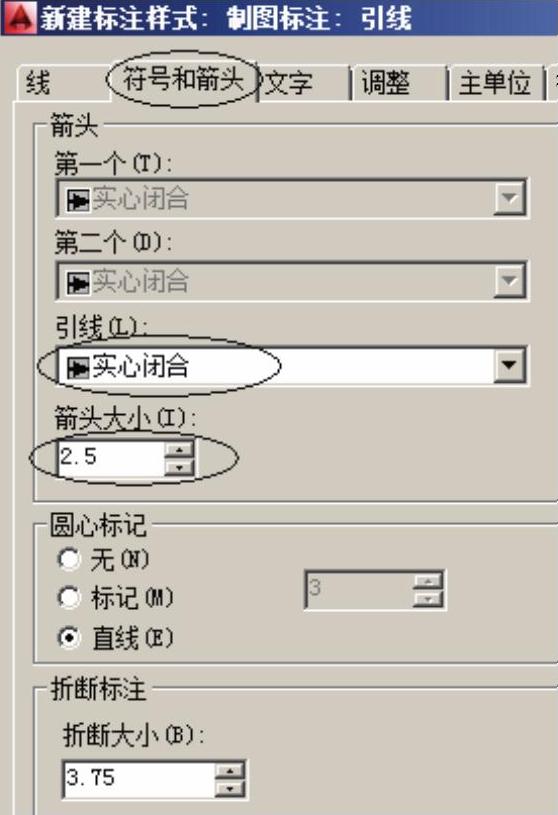Image resolution: width=558 pixels, height=815 pixels.
Task: Expand the 第二个(D) arrowhead dropdown arrow
Action: coord(509,281)
